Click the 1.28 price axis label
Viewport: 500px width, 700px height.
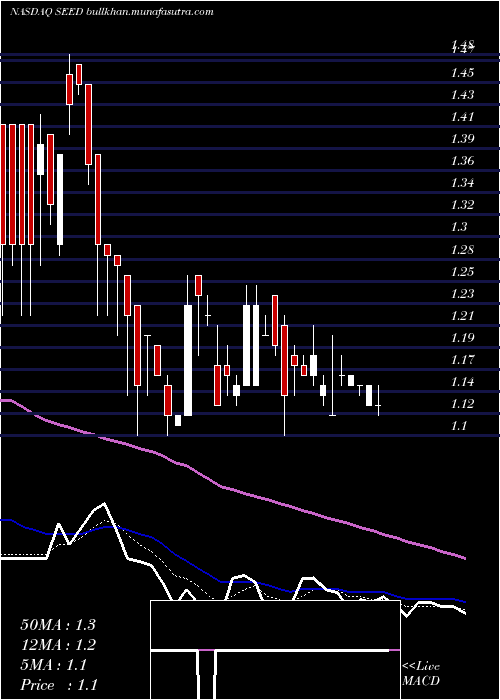[x=462, y=249]
